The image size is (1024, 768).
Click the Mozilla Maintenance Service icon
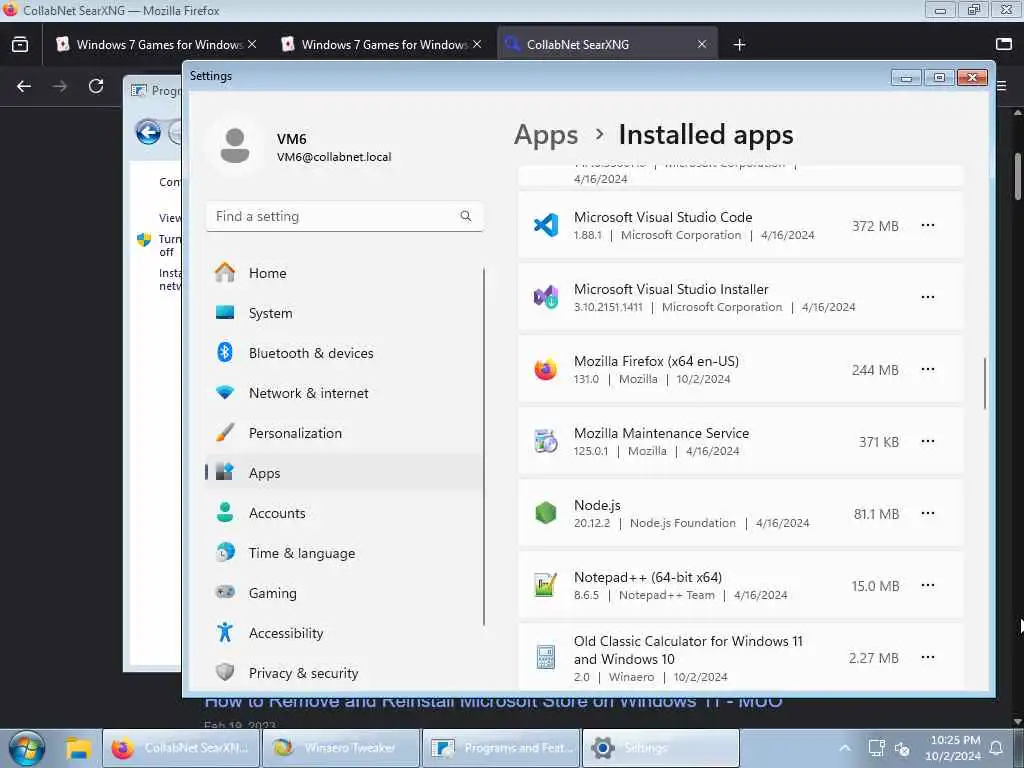coord(546,442)
